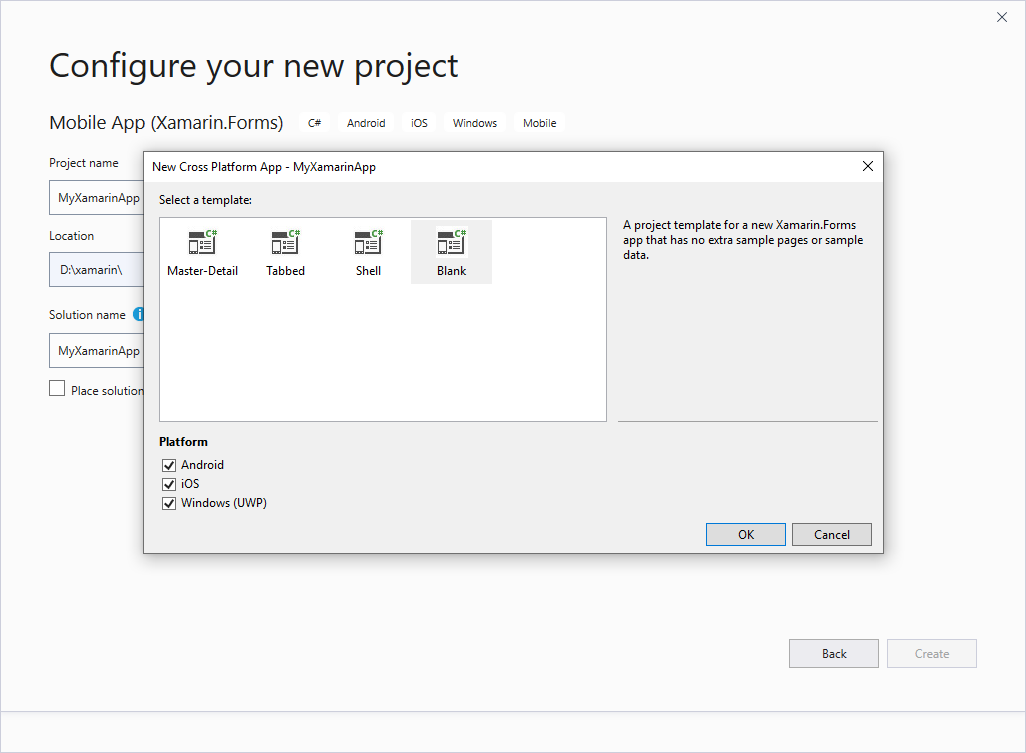Click the Solution name input field

[x=96, y=351]
